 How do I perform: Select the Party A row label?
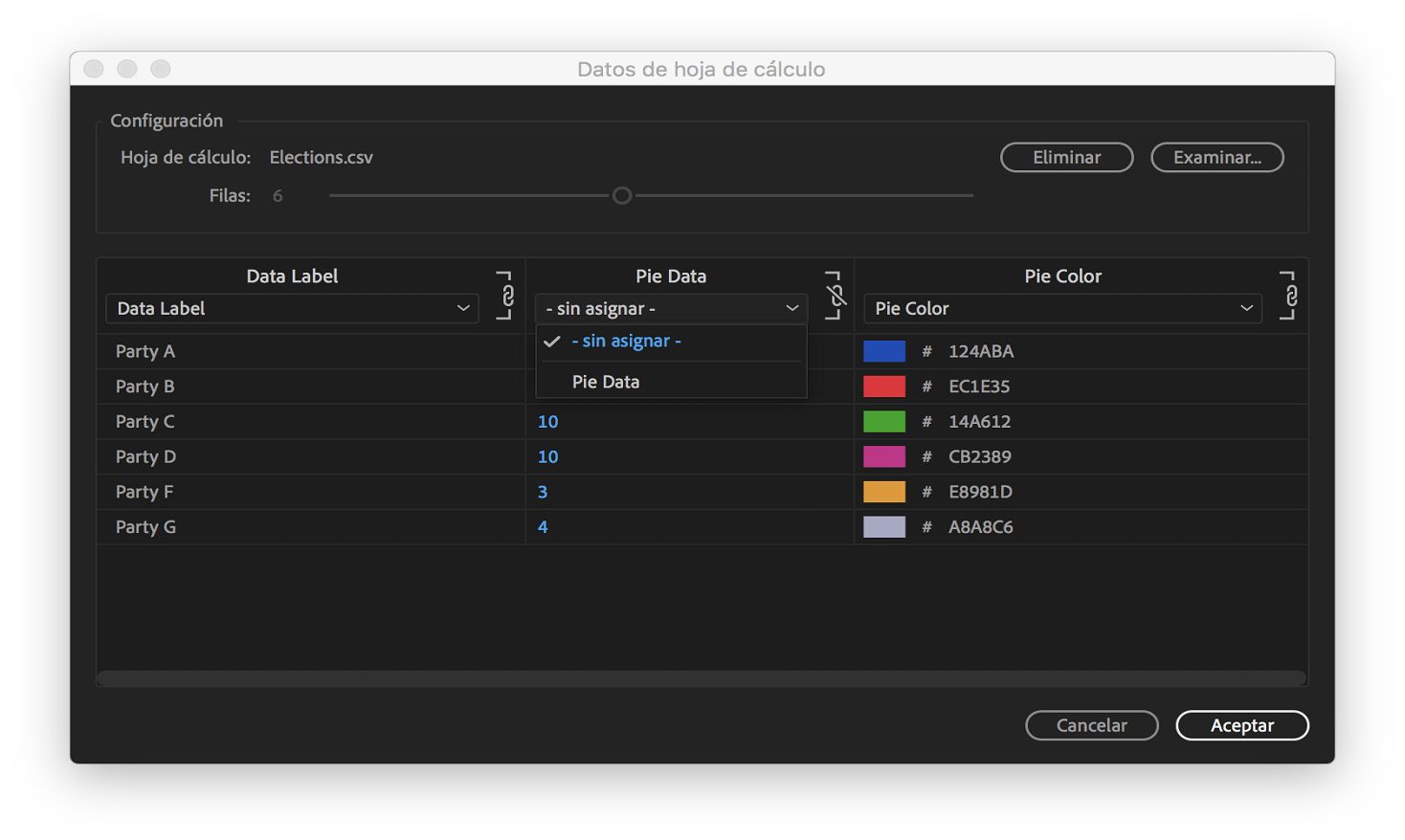pyautogui.click(x=145, y=351)
